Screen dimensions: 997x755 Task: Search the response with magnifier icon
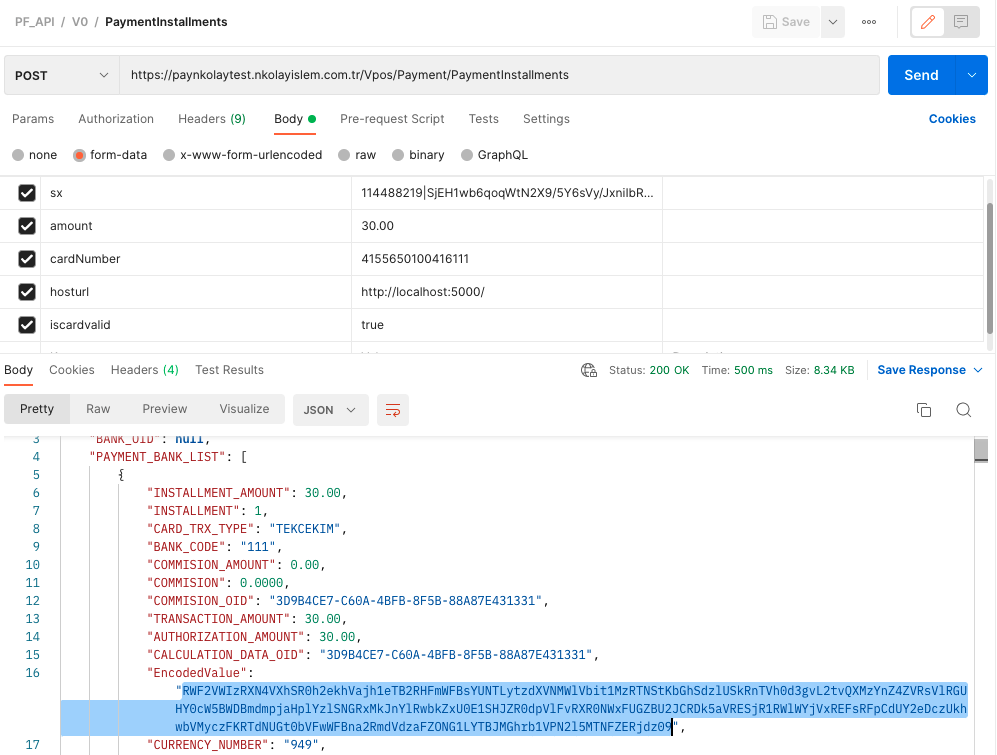coord(963,410)
